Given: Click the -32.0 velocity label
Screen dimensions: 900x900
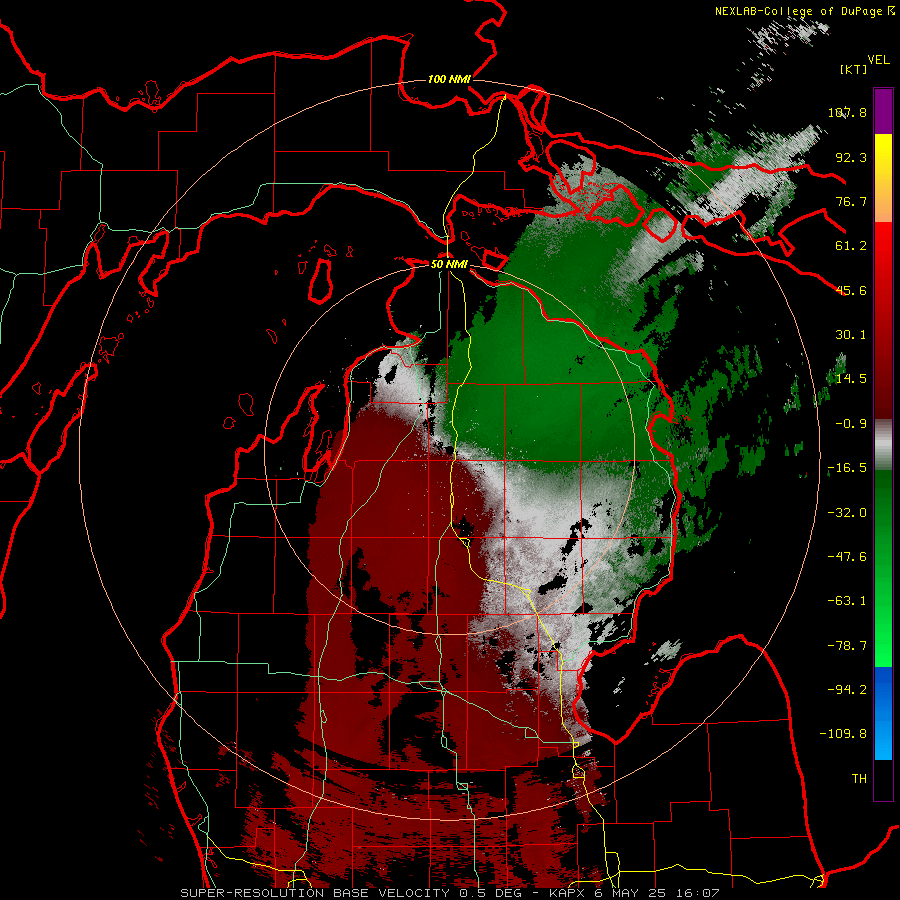Looking at the screenshot, I should click(x=847, y=513).
